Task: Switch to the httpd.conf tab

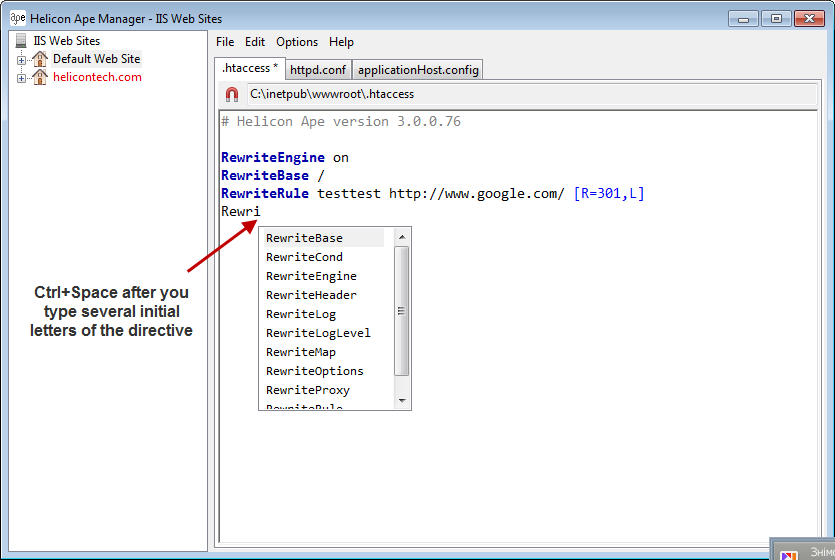Action: 317,70
